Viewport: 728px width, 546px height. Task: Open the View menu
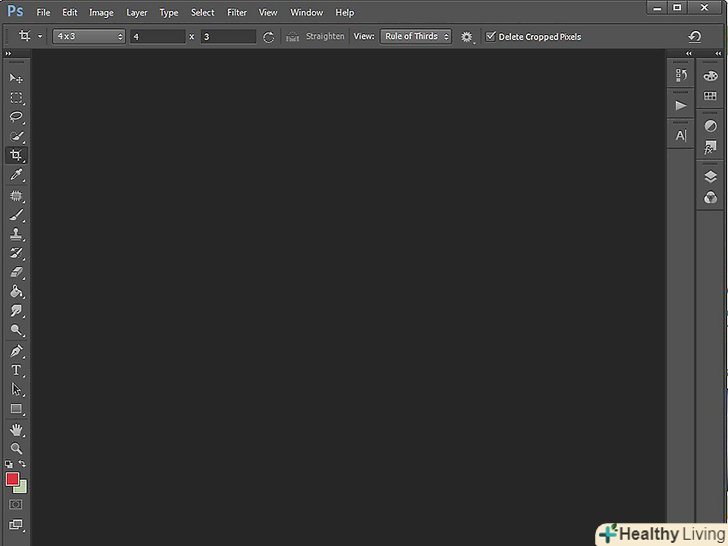click(x=268, y=13)
